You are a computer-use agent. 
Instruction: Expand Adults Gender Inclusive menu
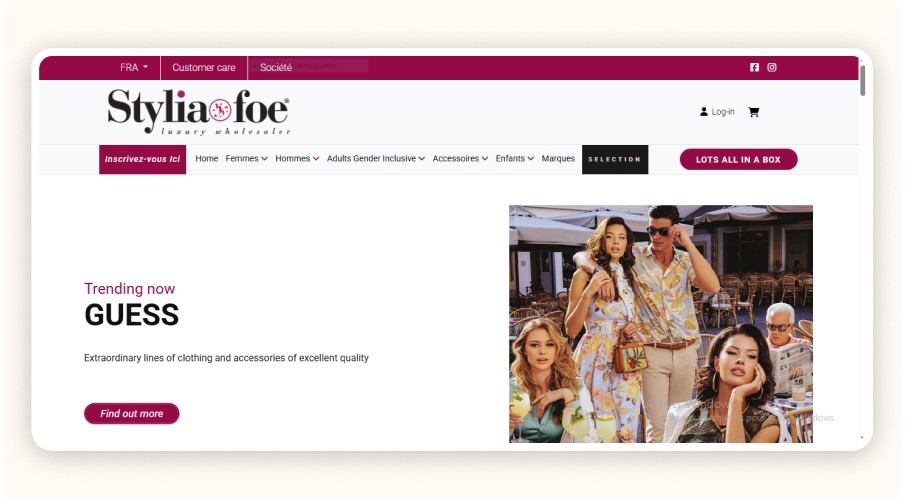tap(376, 159)
